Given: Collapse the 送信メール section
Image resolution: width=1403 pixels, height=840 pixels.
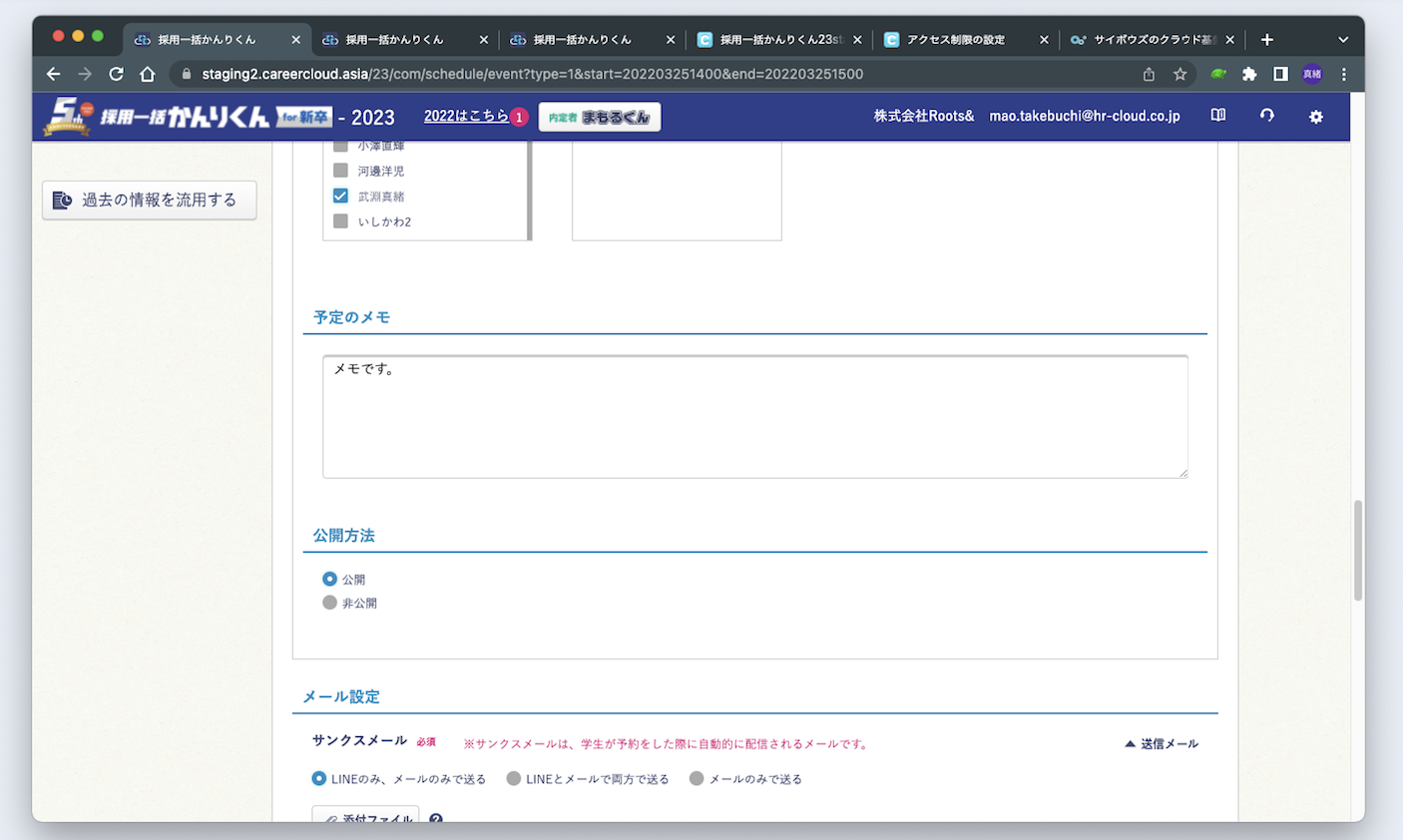Looking at the screenshot, I should point(1161,744).
